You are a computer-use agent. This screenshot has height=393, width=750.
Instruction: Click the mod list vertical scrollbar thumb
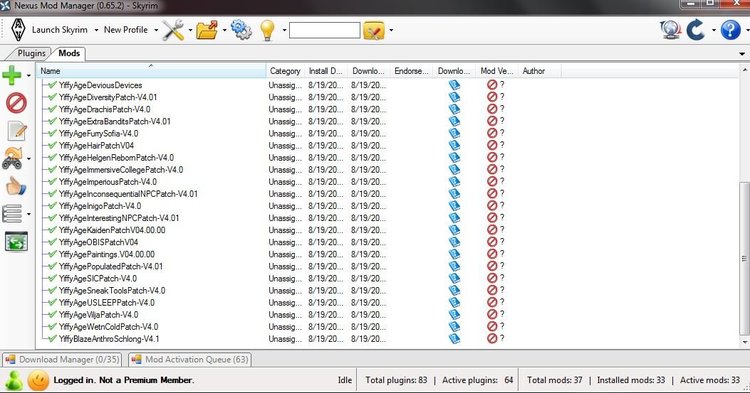[744, 258]
